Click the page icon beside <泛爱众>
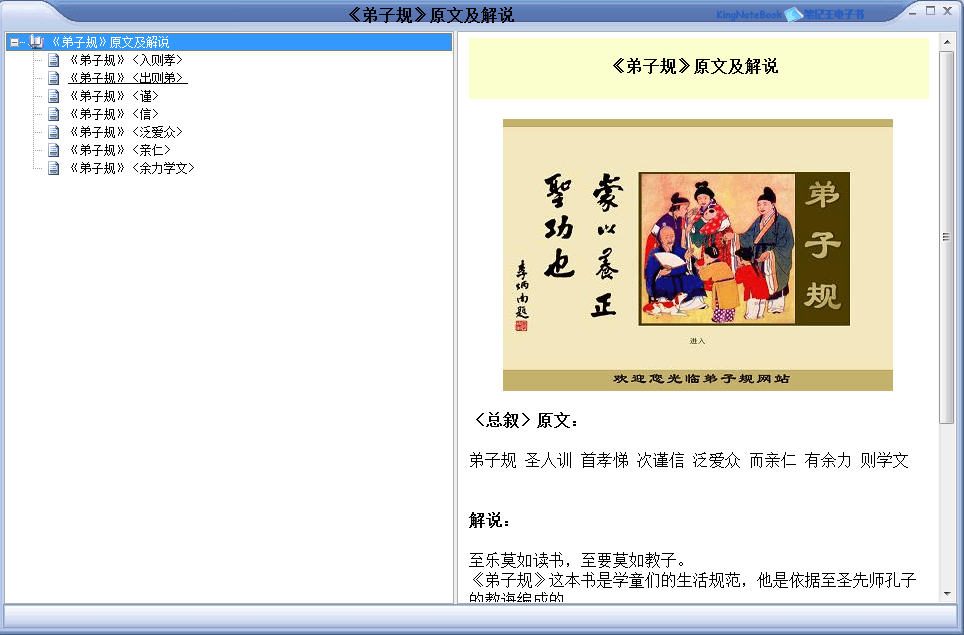This screenshot has height=635, width=964. point(54,132)
